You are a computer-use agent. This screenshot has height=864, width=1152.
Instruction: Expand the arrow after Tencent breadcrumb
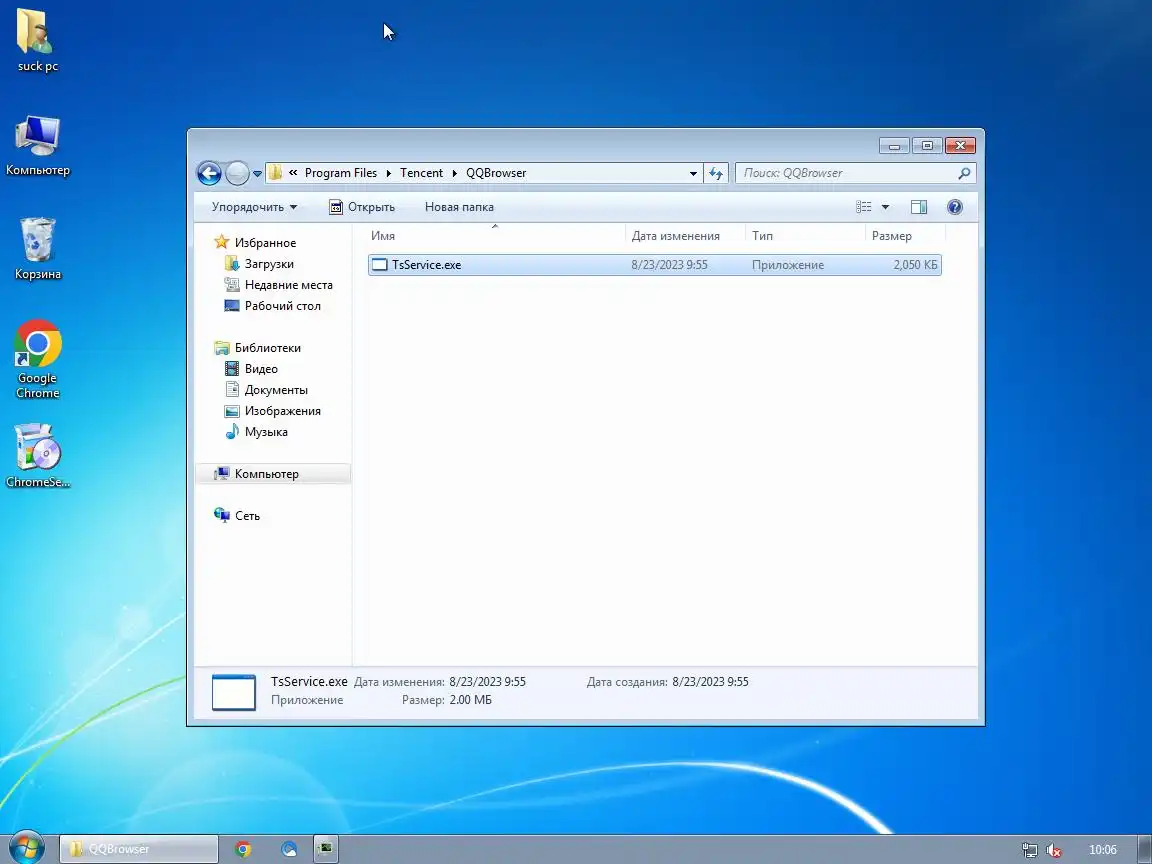(455, 173)
